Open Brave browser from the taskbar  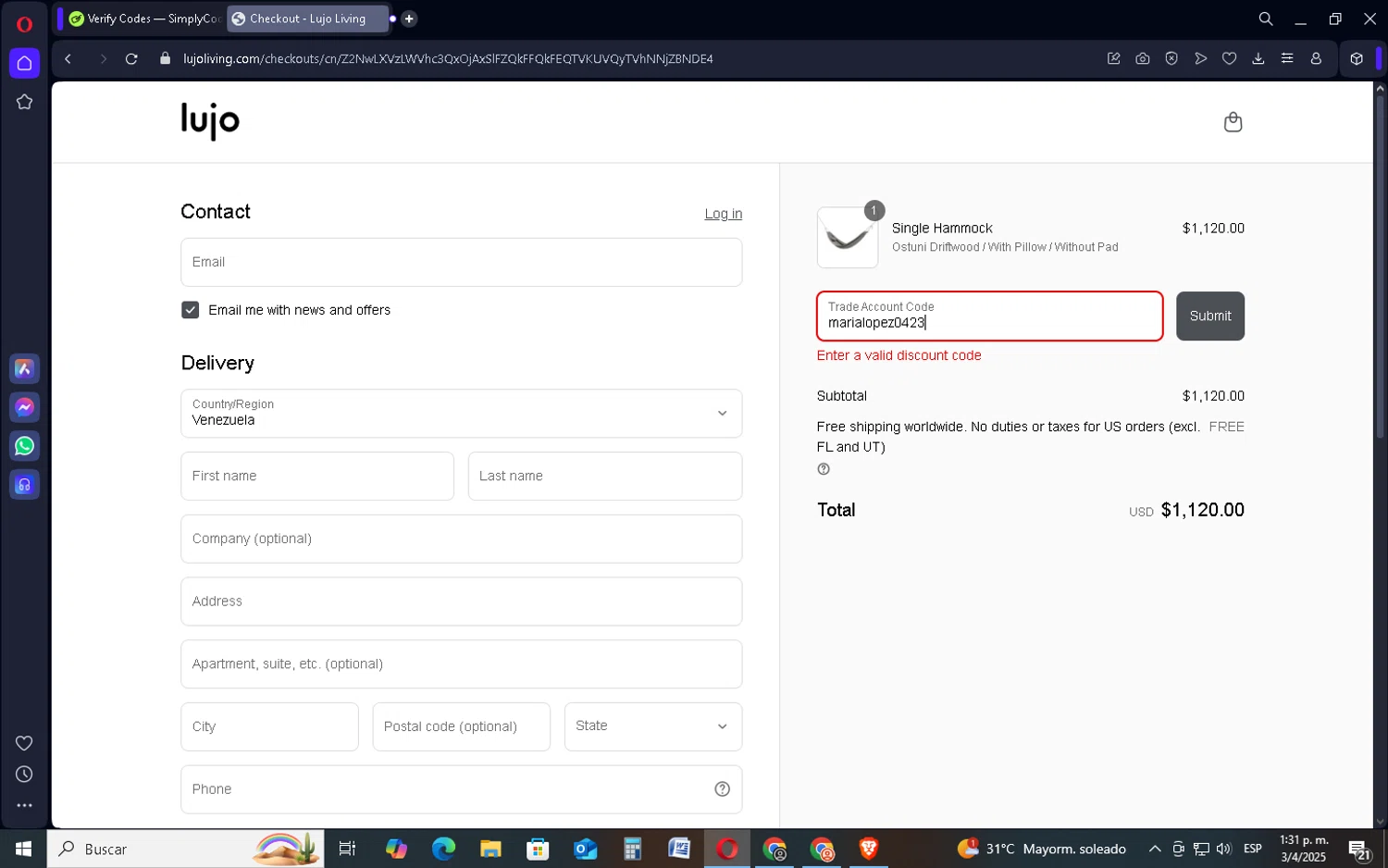tap(869, 849)
